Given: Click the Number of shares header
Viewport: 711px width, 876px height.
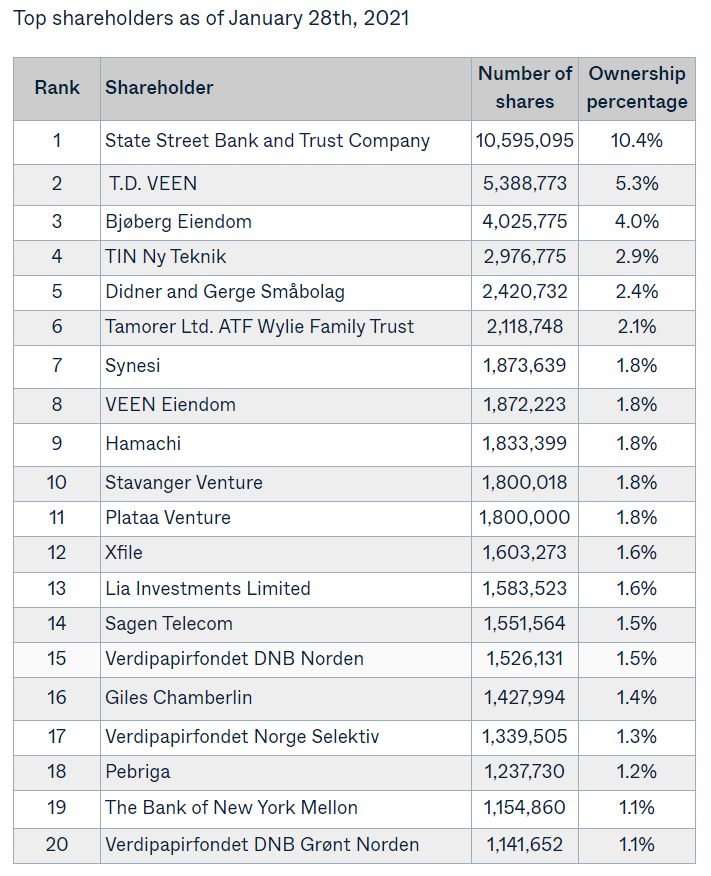Looking at the screenshot, I should click(525, 88).
